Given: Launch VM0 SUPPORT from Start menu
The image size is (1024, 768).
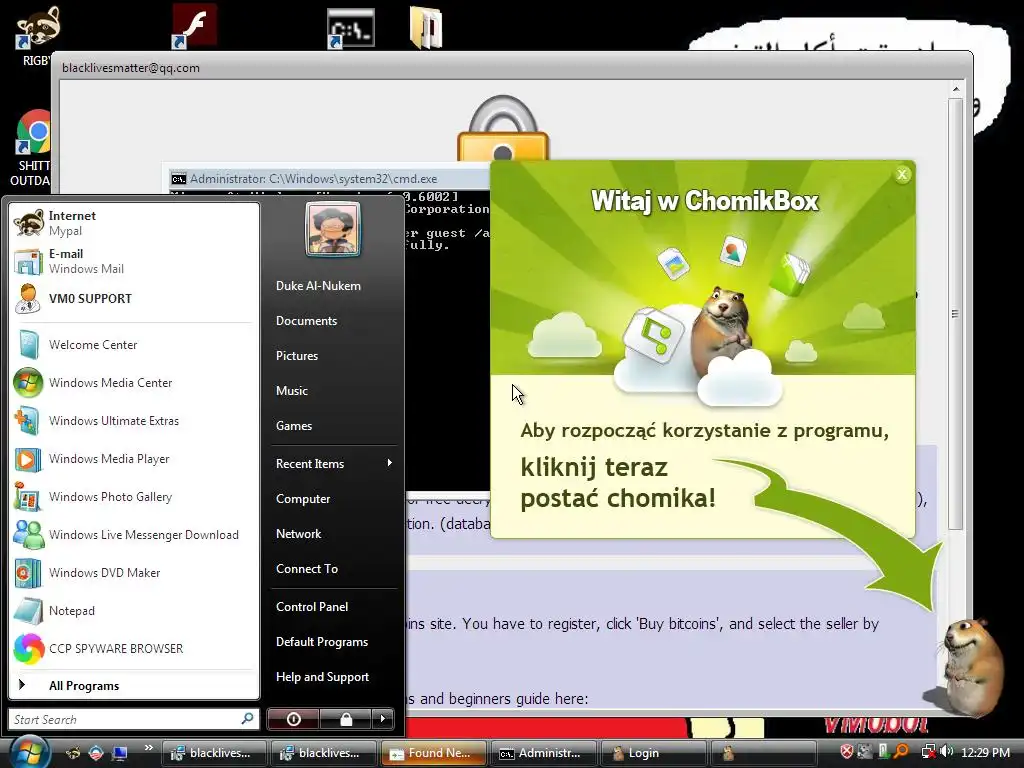Looking at the screenshot, I should click(134, 298).
